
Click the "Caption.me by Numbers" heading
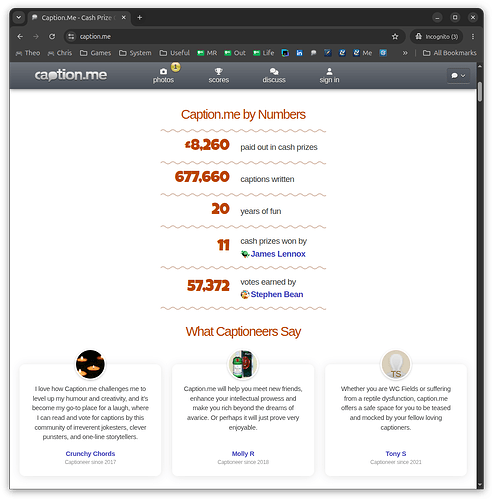(243, 115)
